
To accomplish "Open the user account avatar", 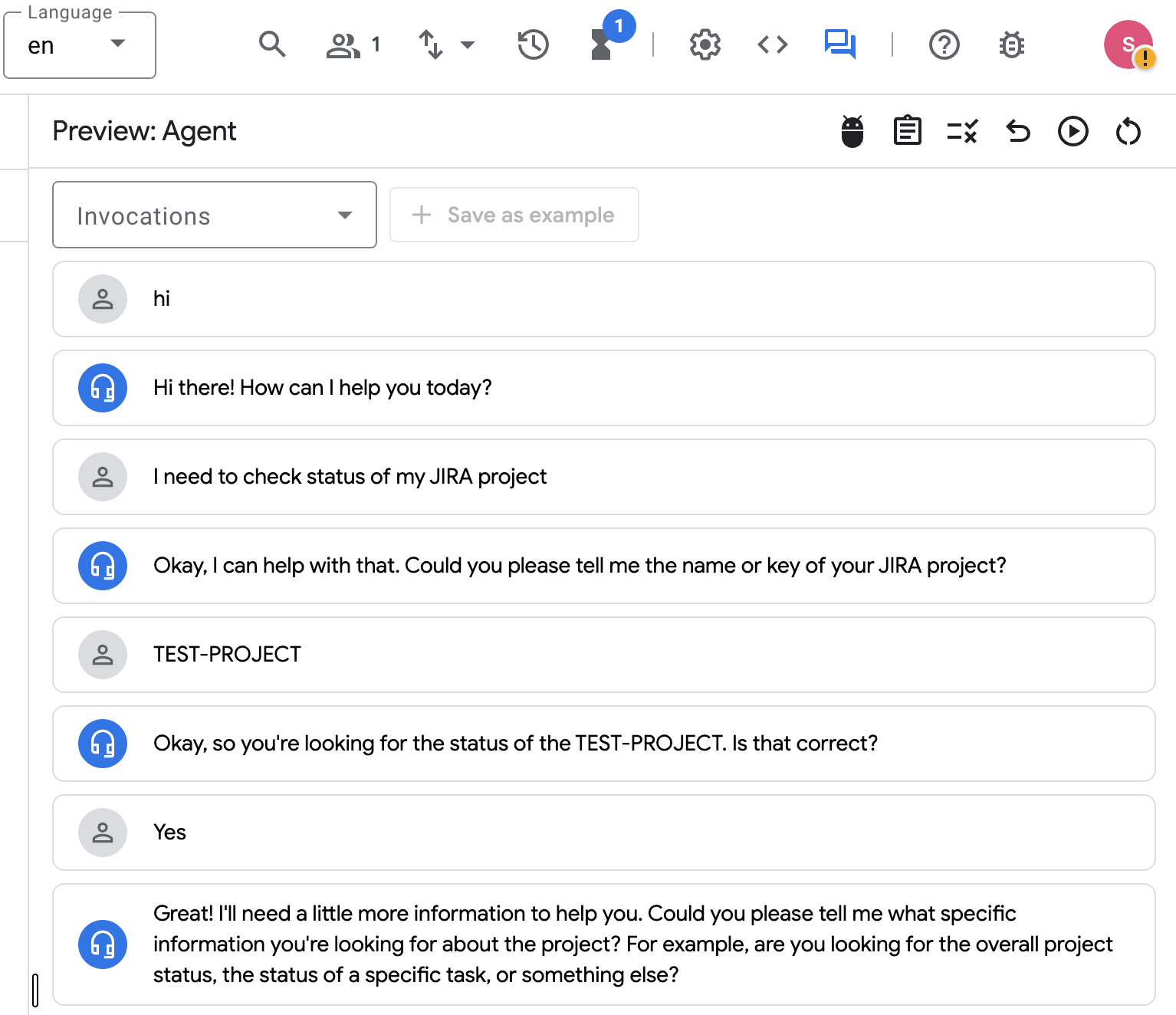I will point(1128,45).
